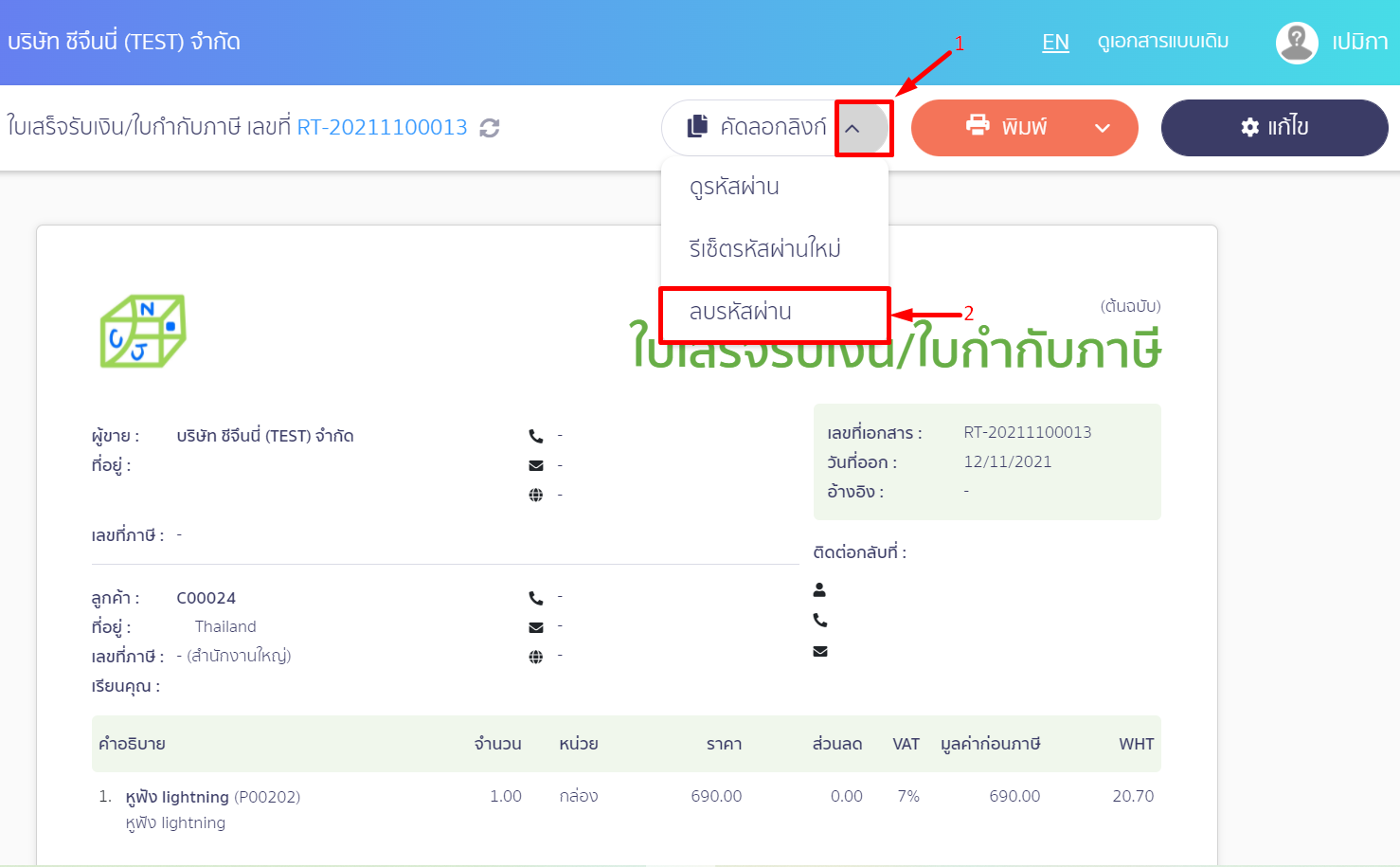1400x867 pixels.
Task: Click the orange พิมพ์ button
Action: click(x=1025, y=127)
